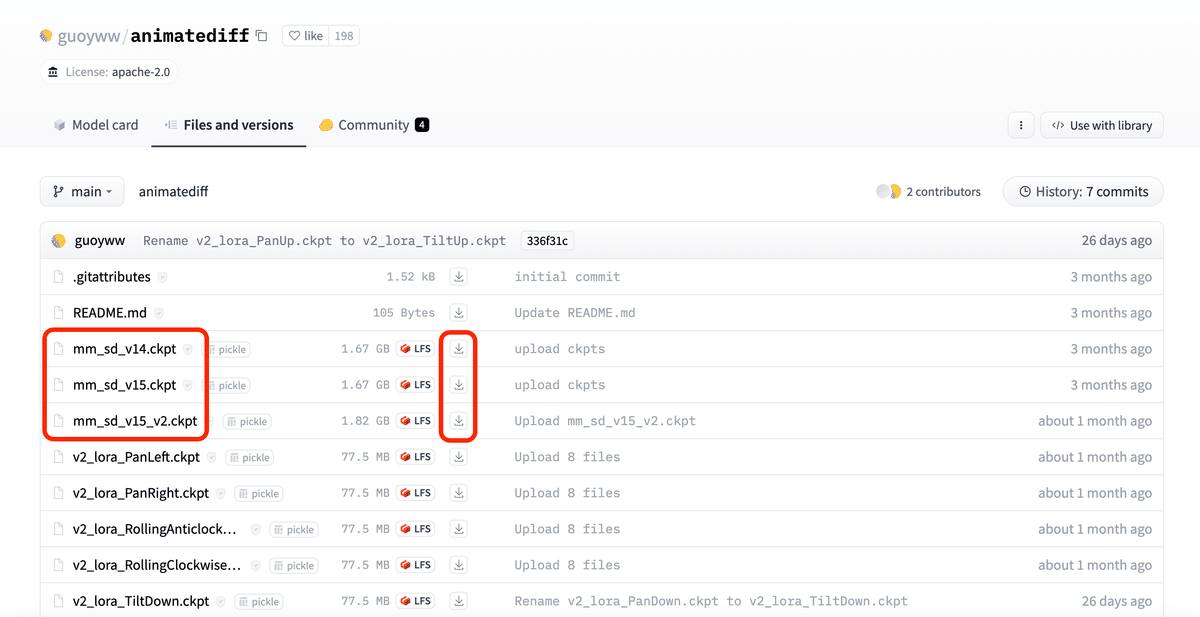The width and height of the screenshot is (1200, 617).
Task: Download the README.md file
Action: [458, 313]
